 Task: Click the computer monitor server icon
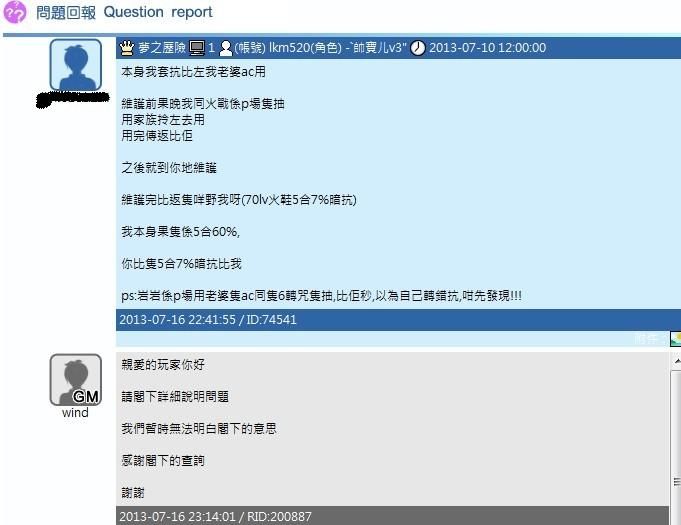coord(197,48)
